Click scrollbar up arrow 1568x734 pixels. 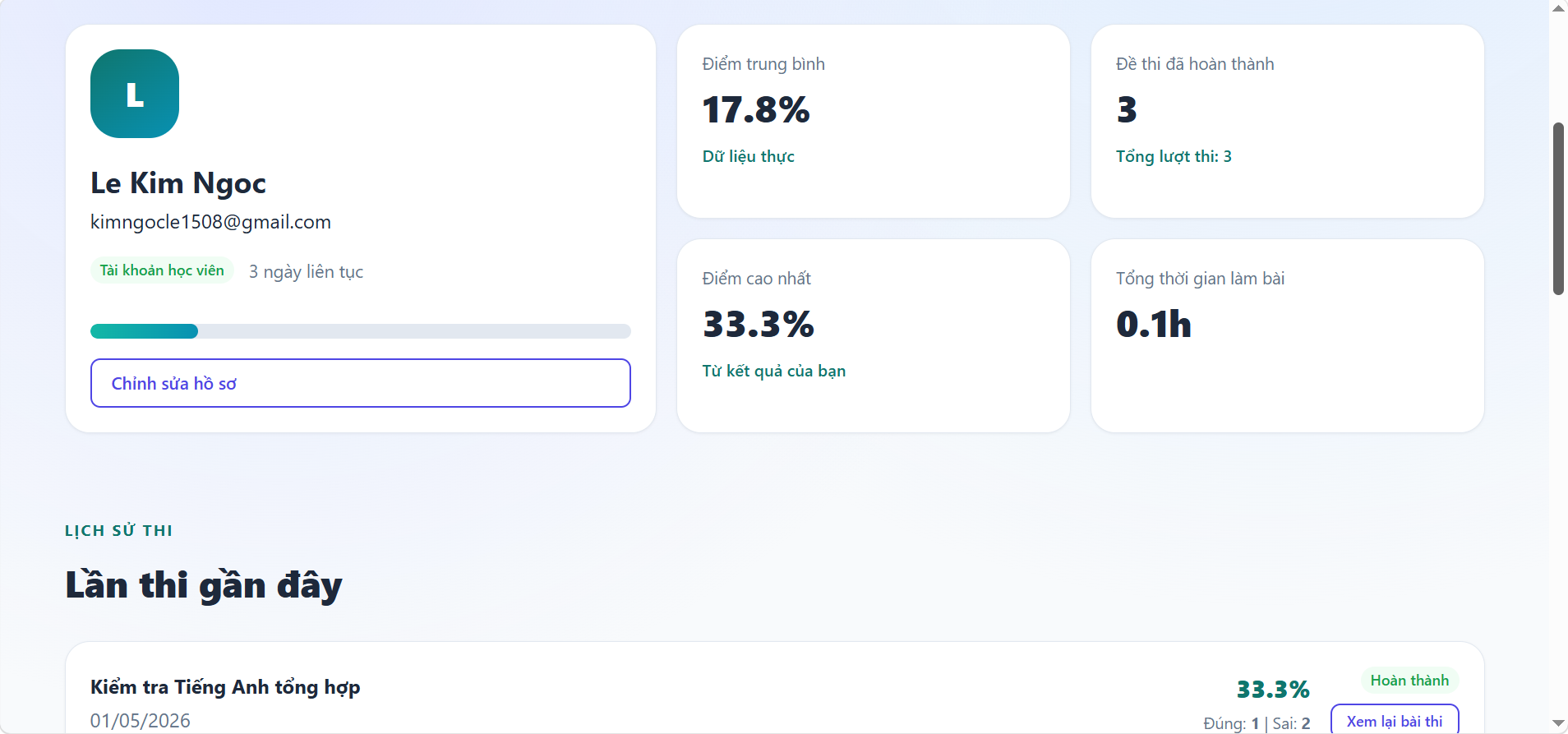click(1558, 8)
